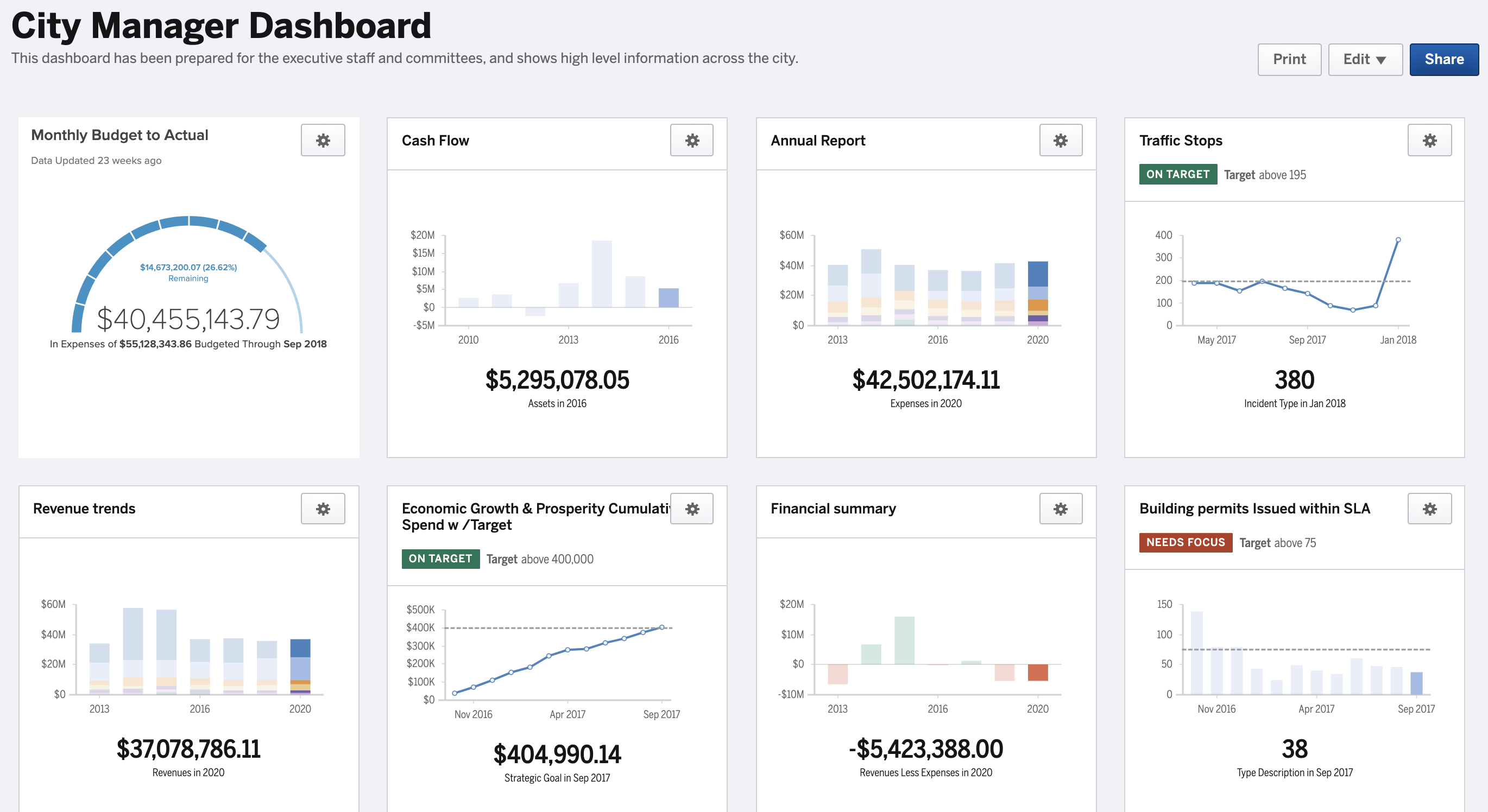Image resolution: width=1488 pixels, height=812 pixels.
Task: Switch to the Cash Flow panel title
Action: (x=436, y=139)
